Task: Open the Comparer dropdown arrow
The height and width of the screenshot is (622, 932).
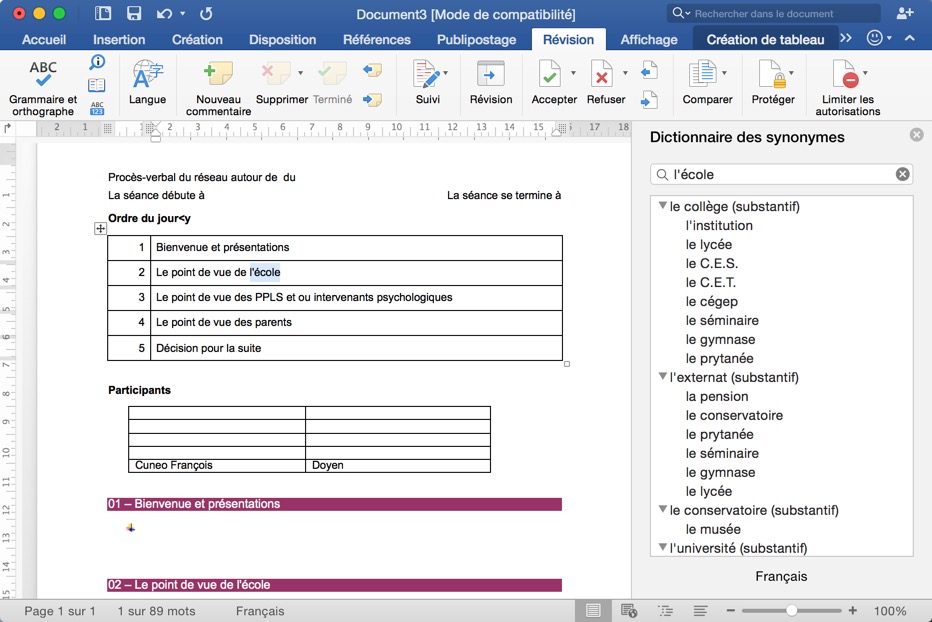Action: pyautogui.click(x=724, y=73)
